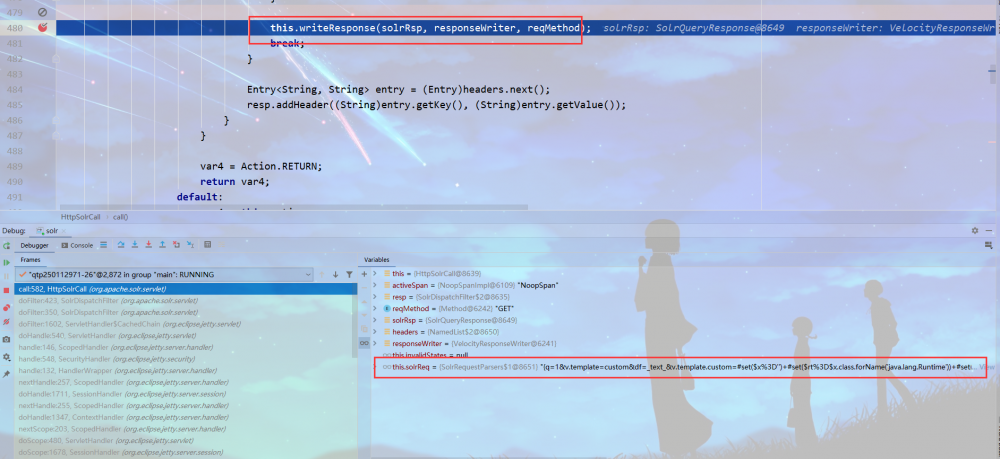Take a thread dump with the camera icon
This screenshot has width=1000, height=459.
tap(6, 340)
